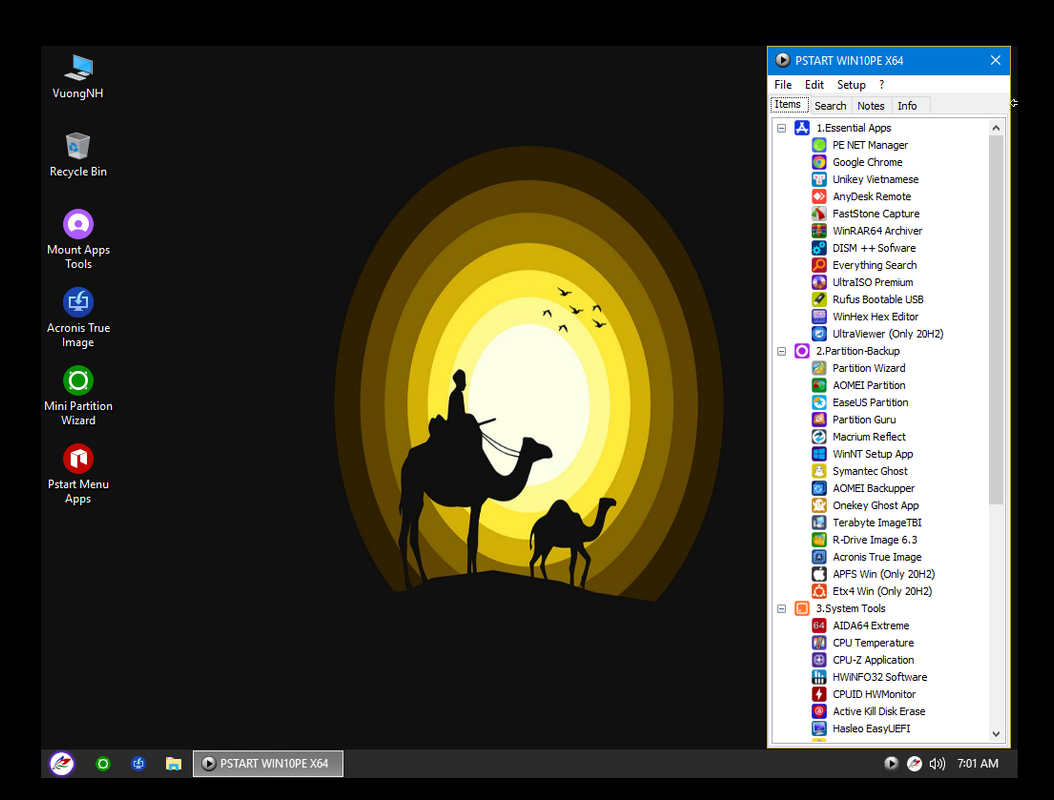
Task: Collapse the 1.Essential Apps group
Action: (x=781, y=128)
